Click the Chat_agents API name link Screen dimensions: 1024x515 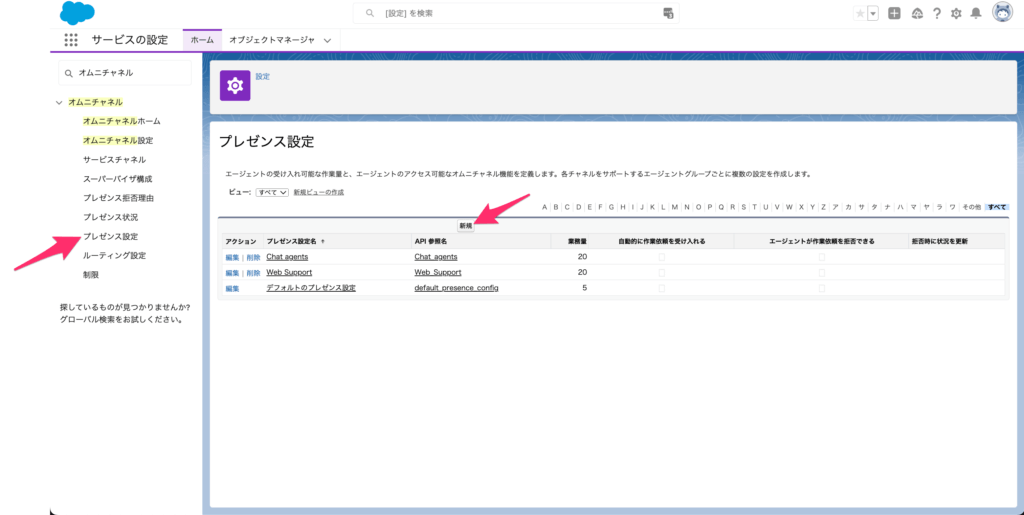[436, 257]
